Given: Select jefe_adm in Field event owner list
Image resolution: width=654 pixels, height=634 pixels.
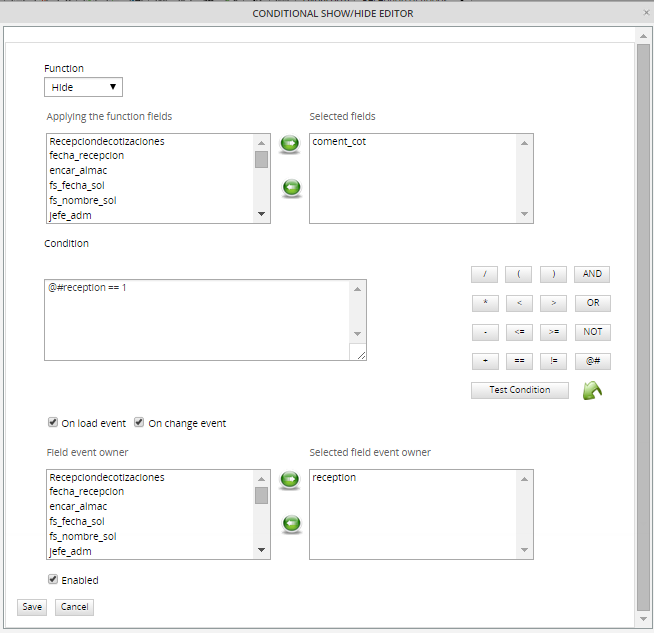Looking at the screenshot, I should (x=71, y=550).
